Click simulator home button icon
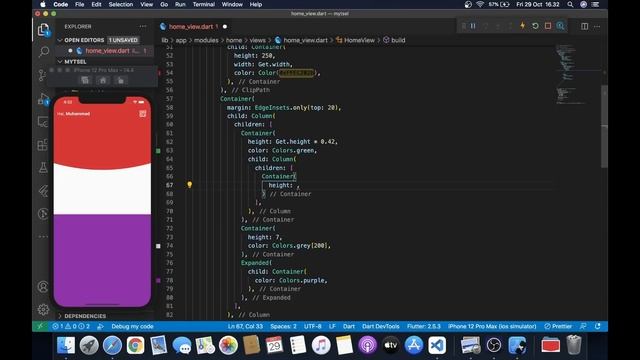 coord(103,80)
